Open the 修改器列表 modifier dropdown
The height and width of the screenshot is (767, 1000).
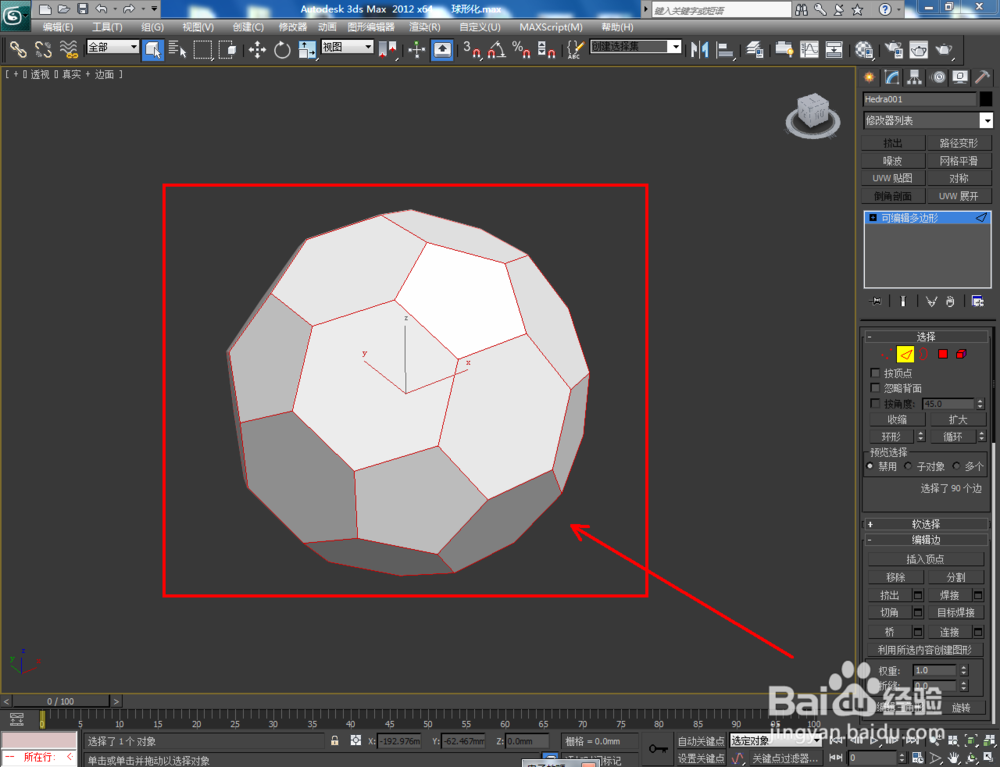pyautogui.click(x=928, y=121)
